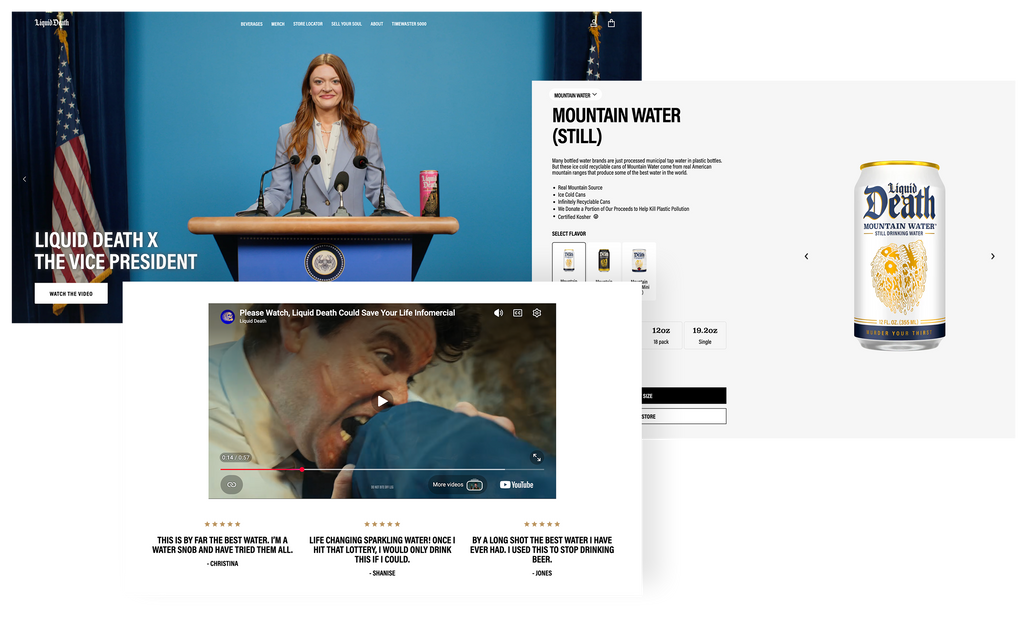Click the "Real Mountain Source" bullet
Viewport: 1024px width, 619px height.
click(580, 187)
